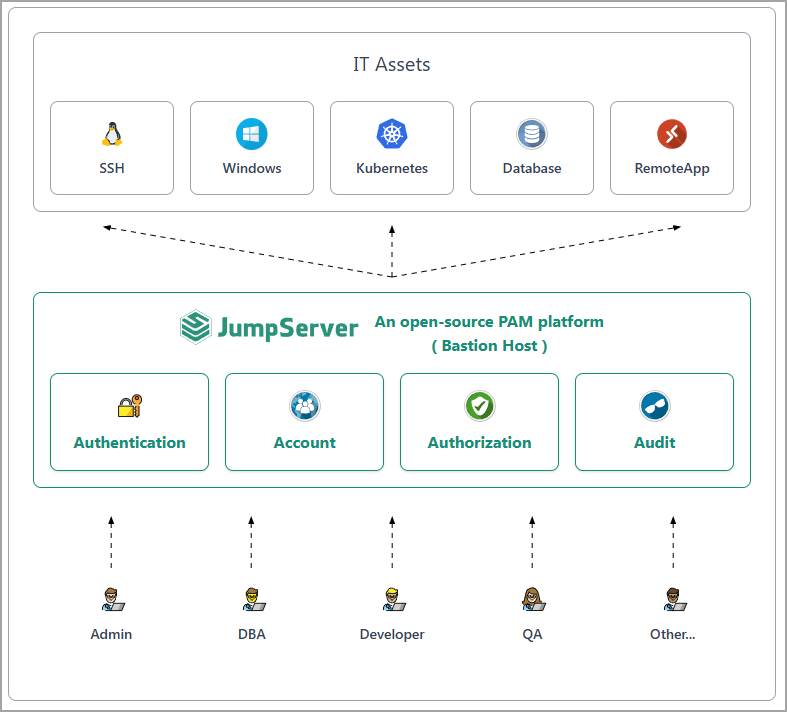Image resolution: width=787 pixels, height=712 pixels.
Task: Click the Authentication lock and key icon
Action: coord(129,406)
